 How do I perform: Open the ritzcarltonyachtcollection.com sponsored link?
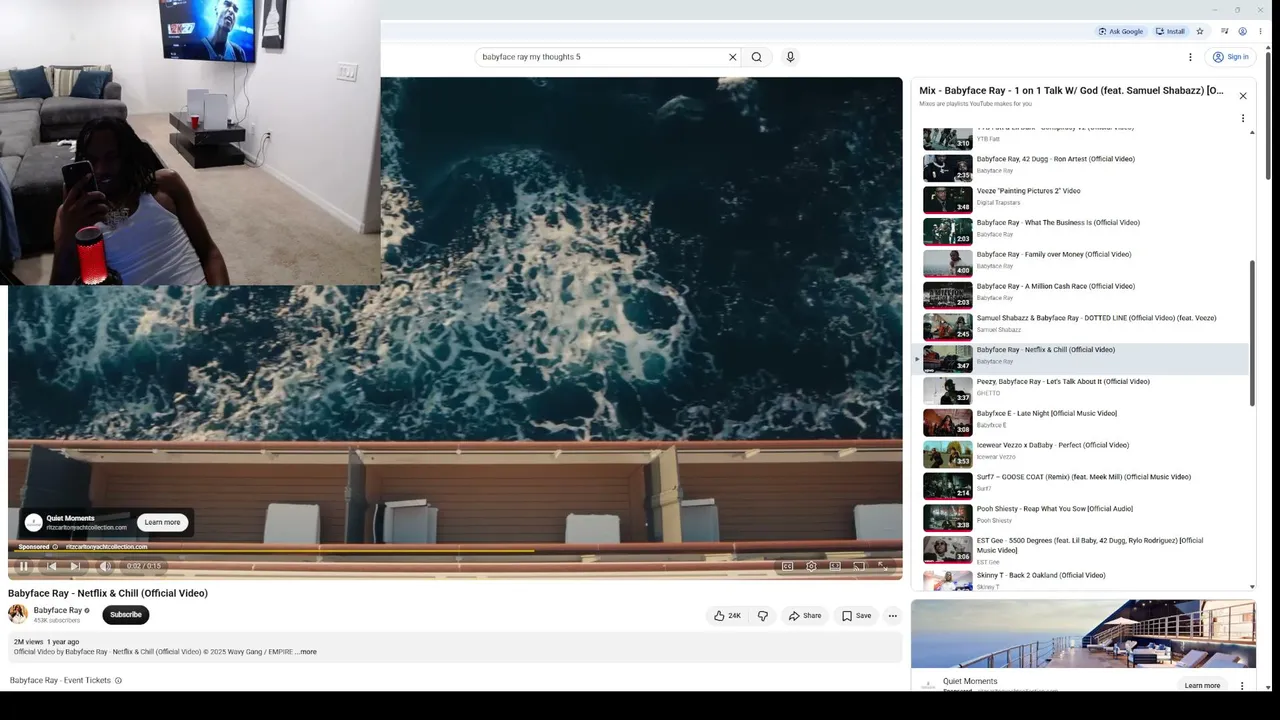(106, 547)
